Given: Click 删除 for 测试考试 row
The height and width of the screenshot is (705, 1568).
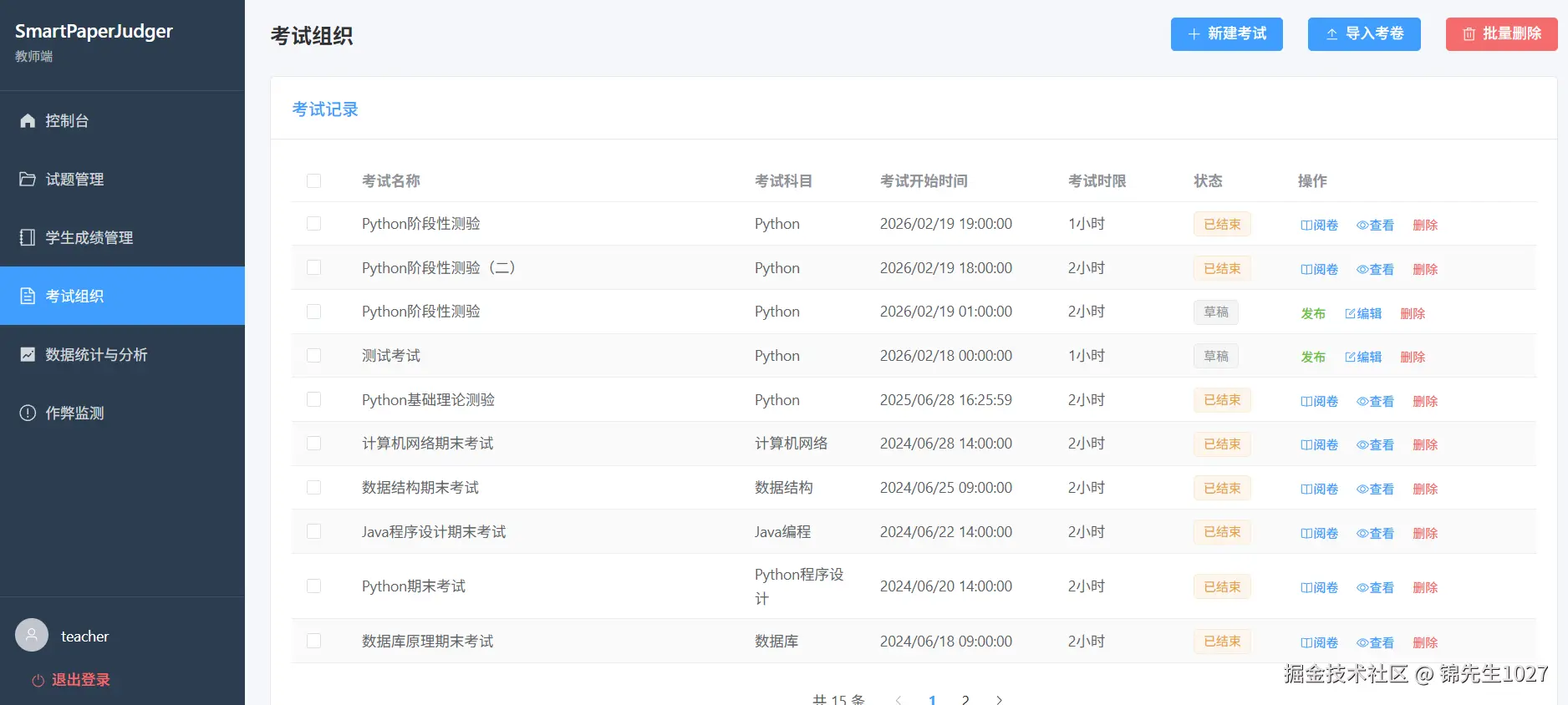Looking at the screenshot, I should coord(1413,357).
